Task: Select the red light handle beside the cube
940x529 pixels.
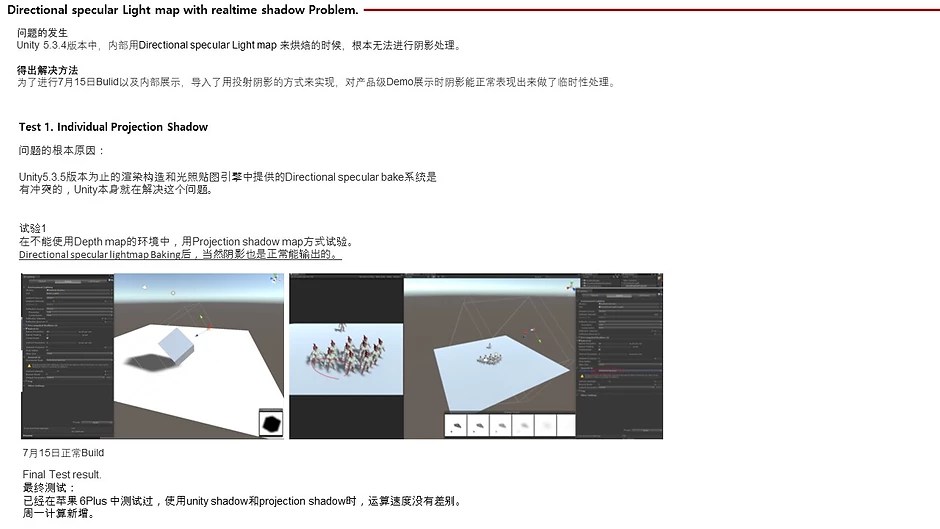Action: [208, 326]
